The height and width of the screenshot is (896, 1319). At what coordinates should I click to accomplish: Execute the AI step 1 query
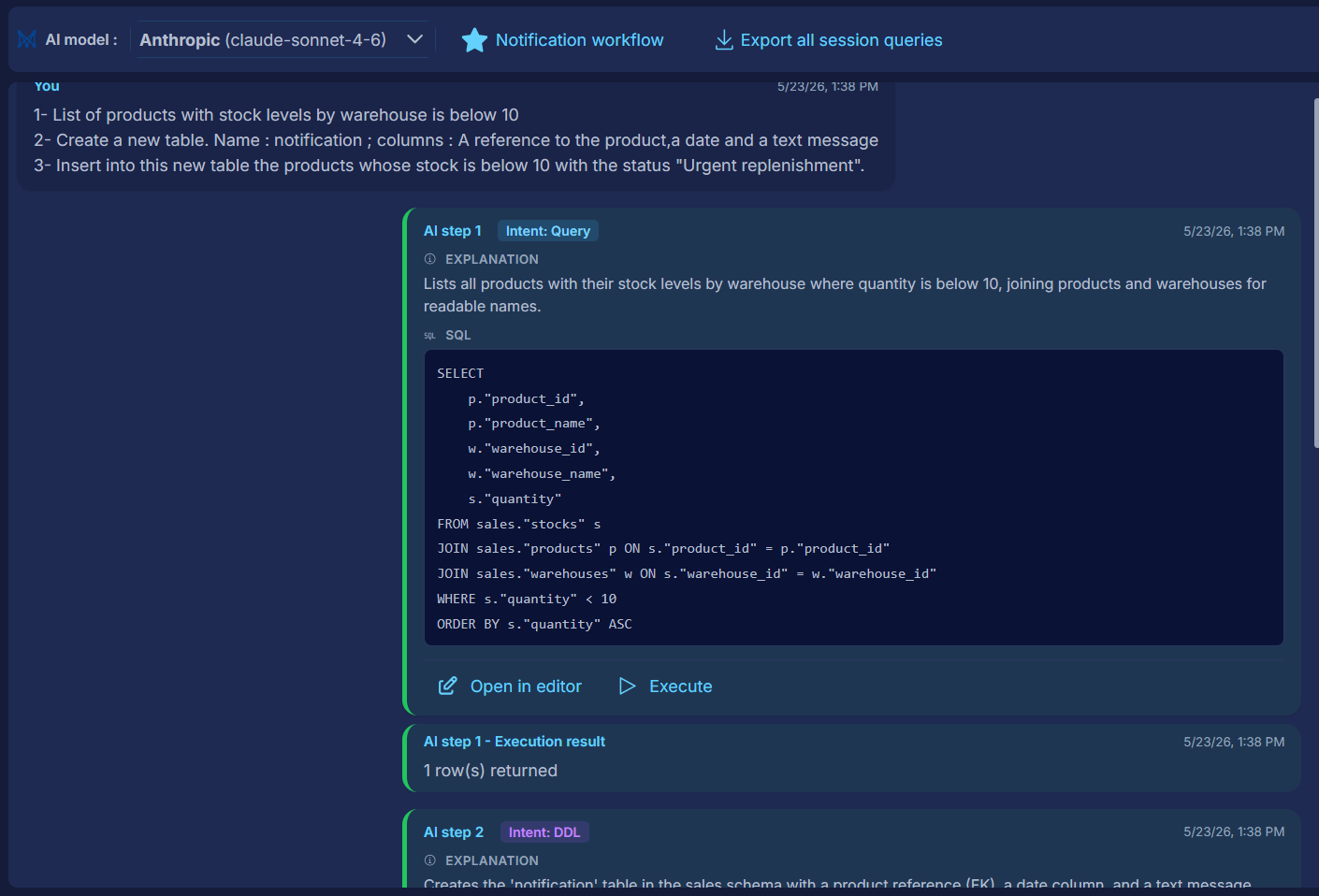pyautogui.click(x=680, y=686)
